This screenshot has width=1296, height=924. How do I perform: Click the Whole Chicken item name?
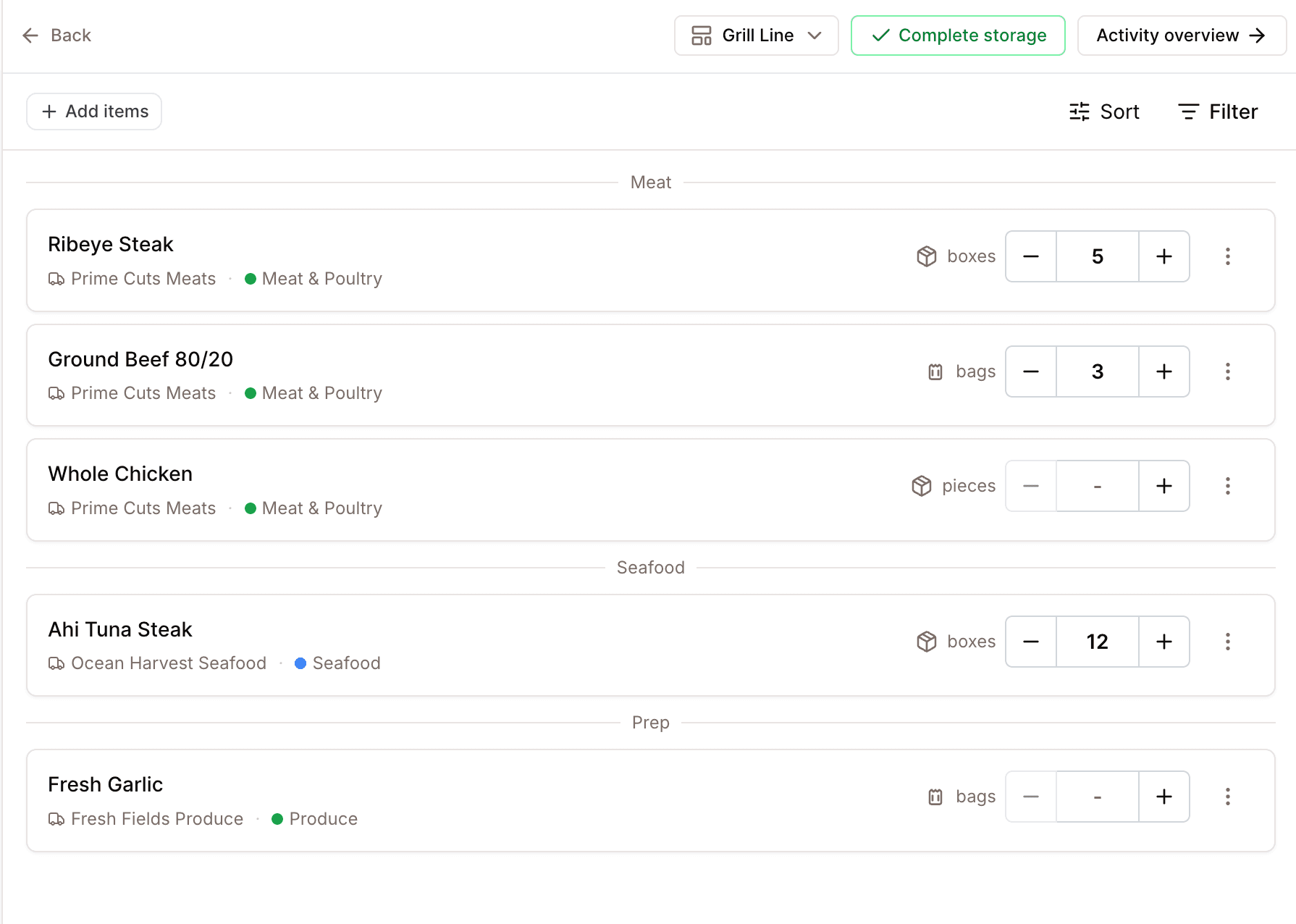click(120, 474)
